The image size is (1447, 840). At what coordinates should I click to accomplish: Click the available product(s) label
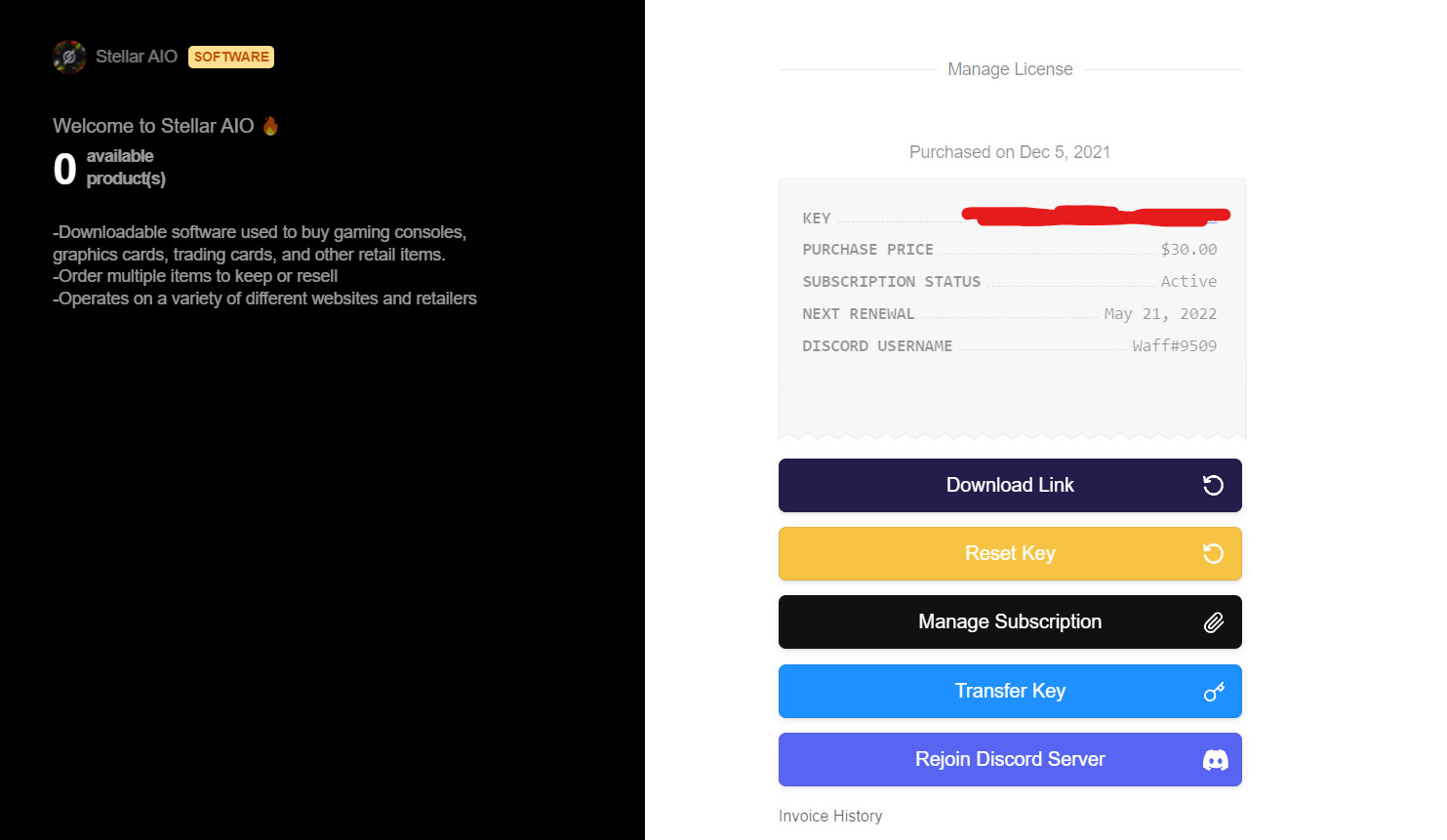[x=126, y=167]
